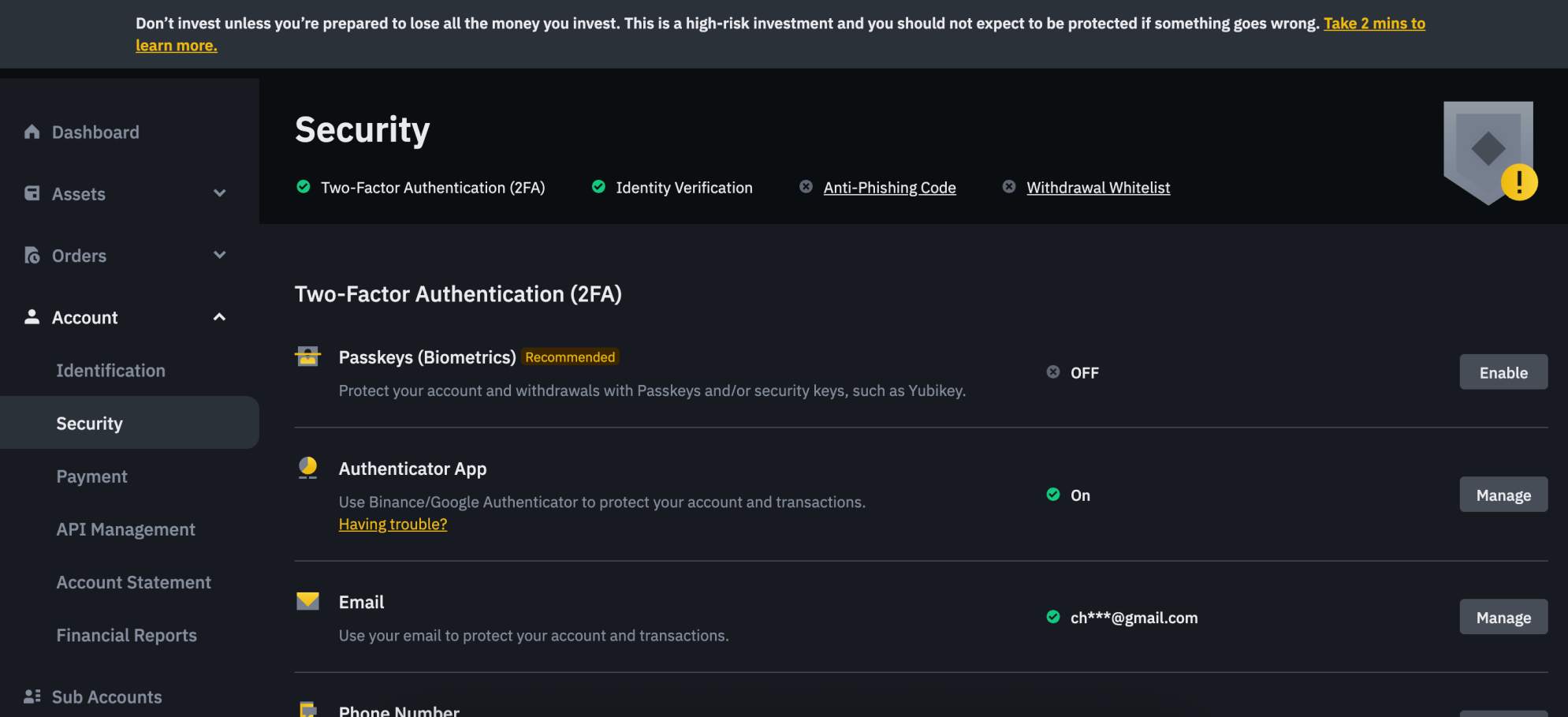Open API Management page
Image resolution: width=1568 pixels, height=717 pixels.
(125, 529)
